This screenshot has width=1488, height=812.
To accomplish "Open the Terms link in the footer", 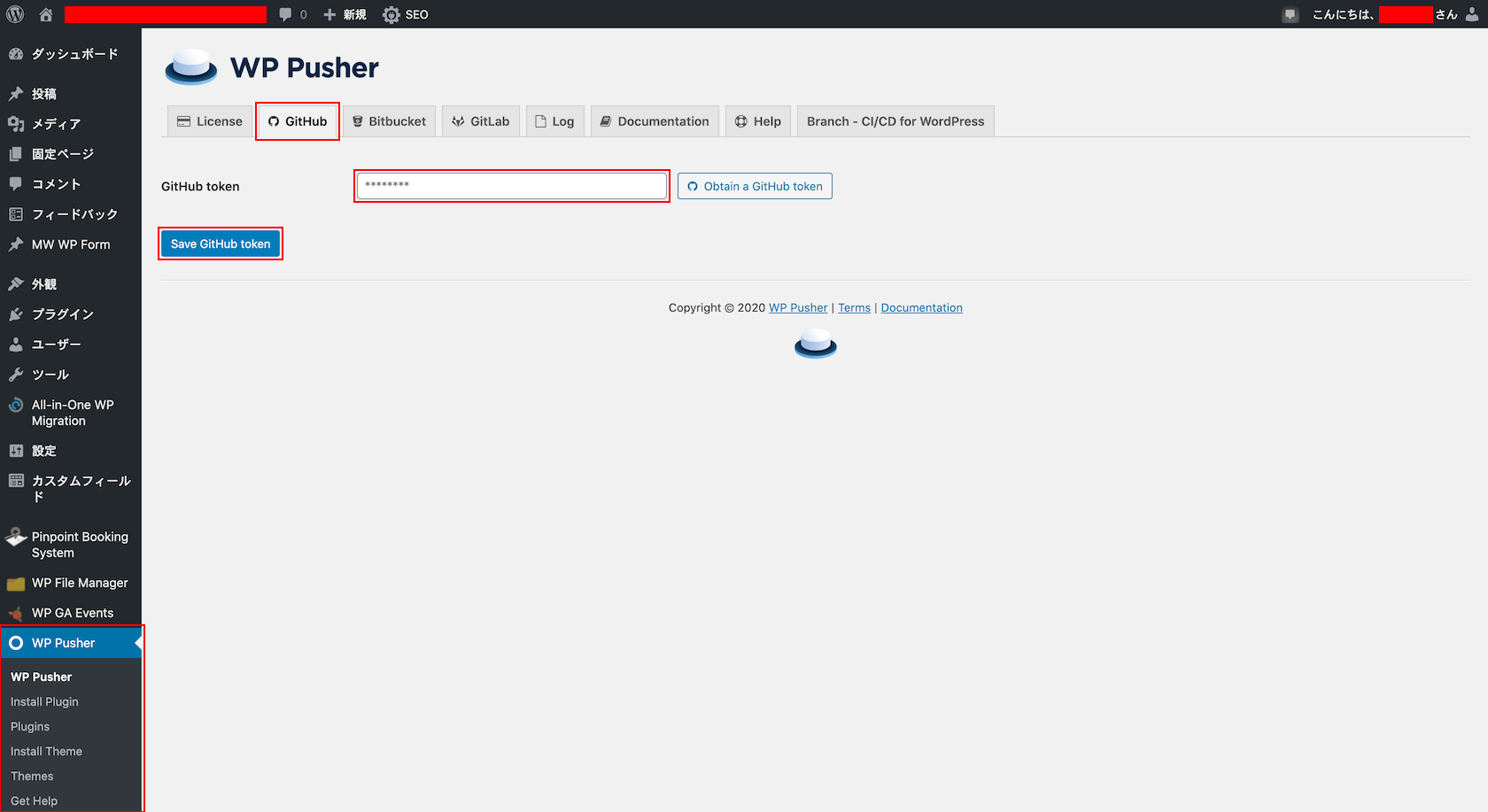I will pyautogui.click(x=854, y=307).
